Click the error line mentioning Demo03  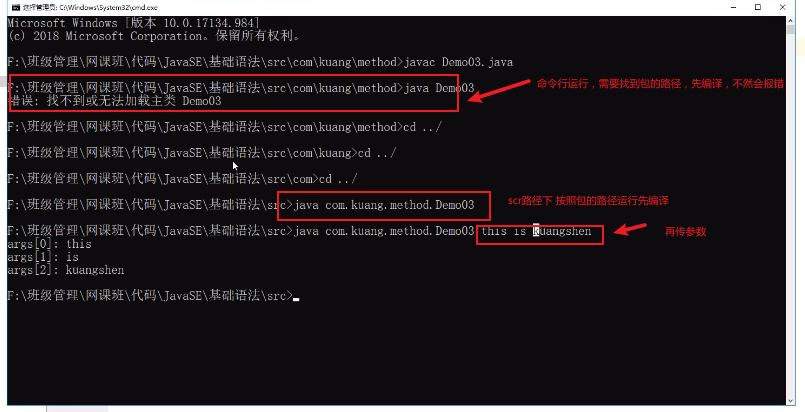tap(114, 101)
